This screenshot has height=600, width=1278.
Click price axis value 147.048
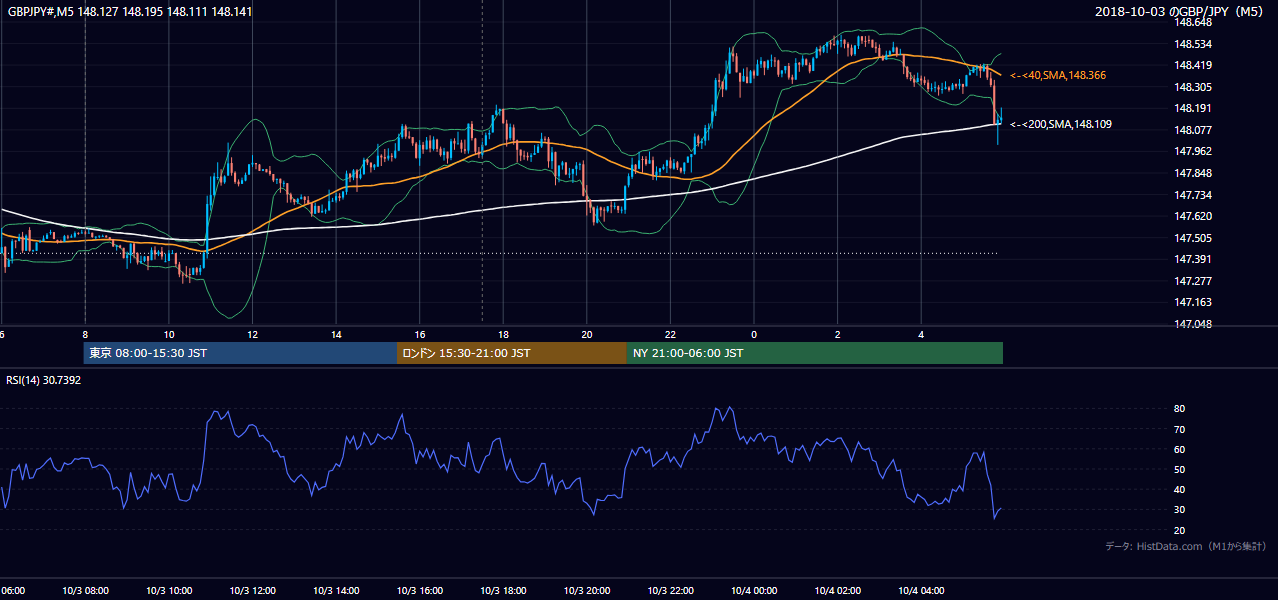click(x=1192, y=324)
